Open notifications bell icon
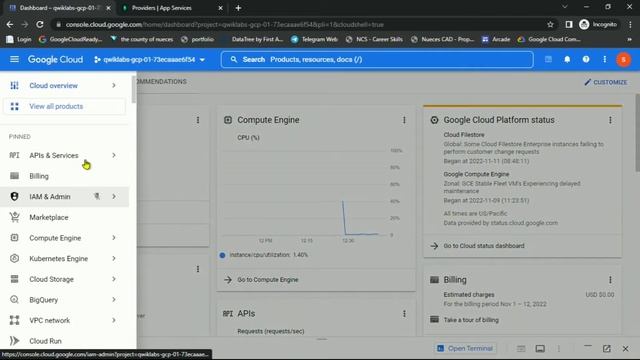The height and width of the screenshot is (360, 640). click(567, 60)
